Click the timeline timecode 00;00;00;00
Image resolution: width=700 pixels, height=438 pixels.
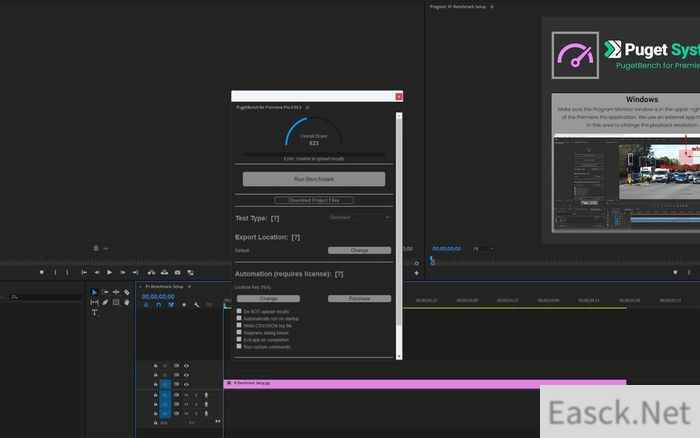(x=158, y=296)
